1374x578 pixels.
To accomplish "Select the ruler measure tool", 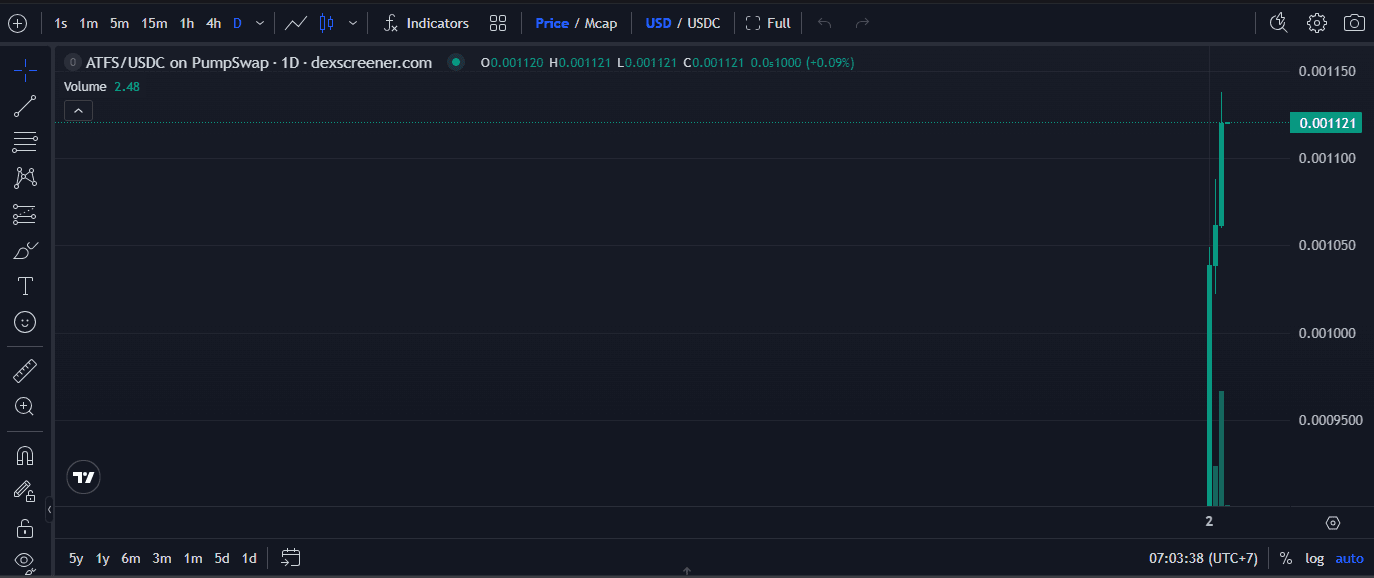I will [x=25, y=371].
